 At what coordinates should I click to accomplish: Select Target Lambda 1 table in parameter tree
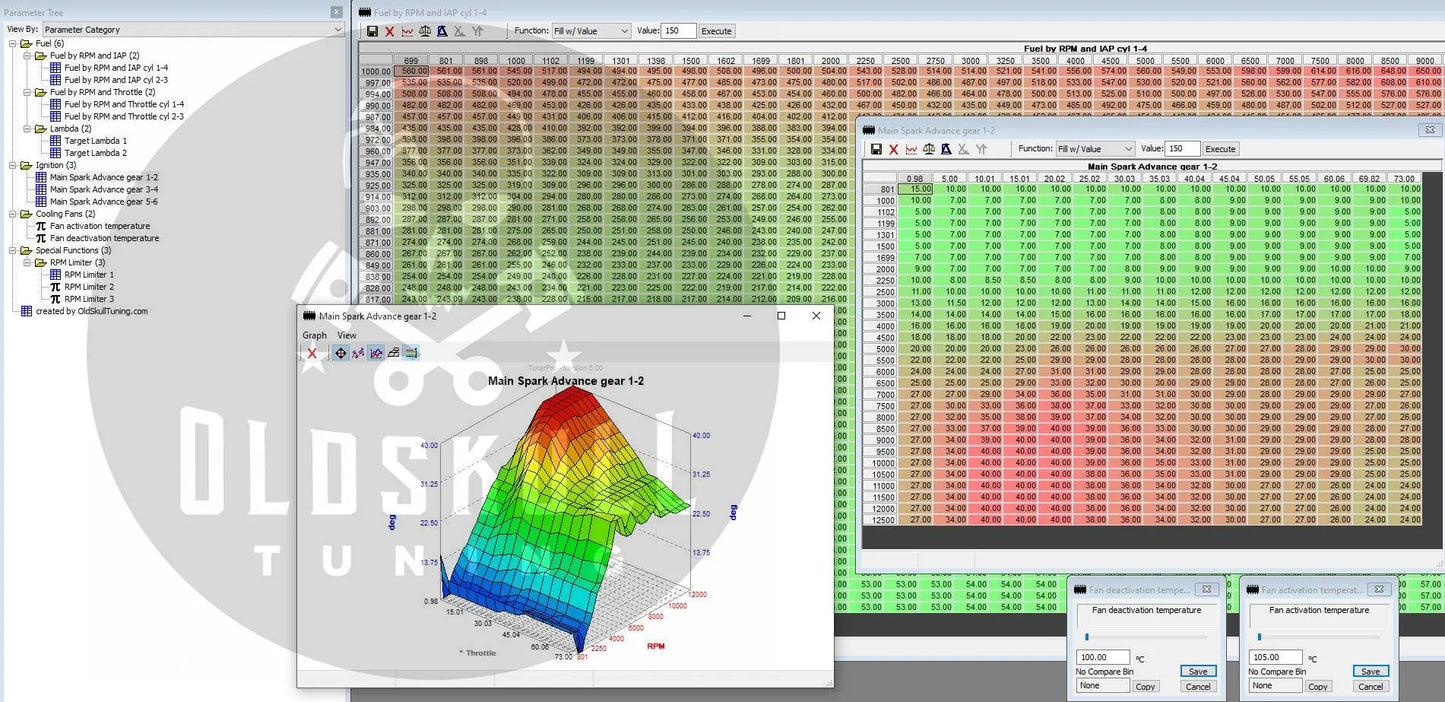click(96, 141)
